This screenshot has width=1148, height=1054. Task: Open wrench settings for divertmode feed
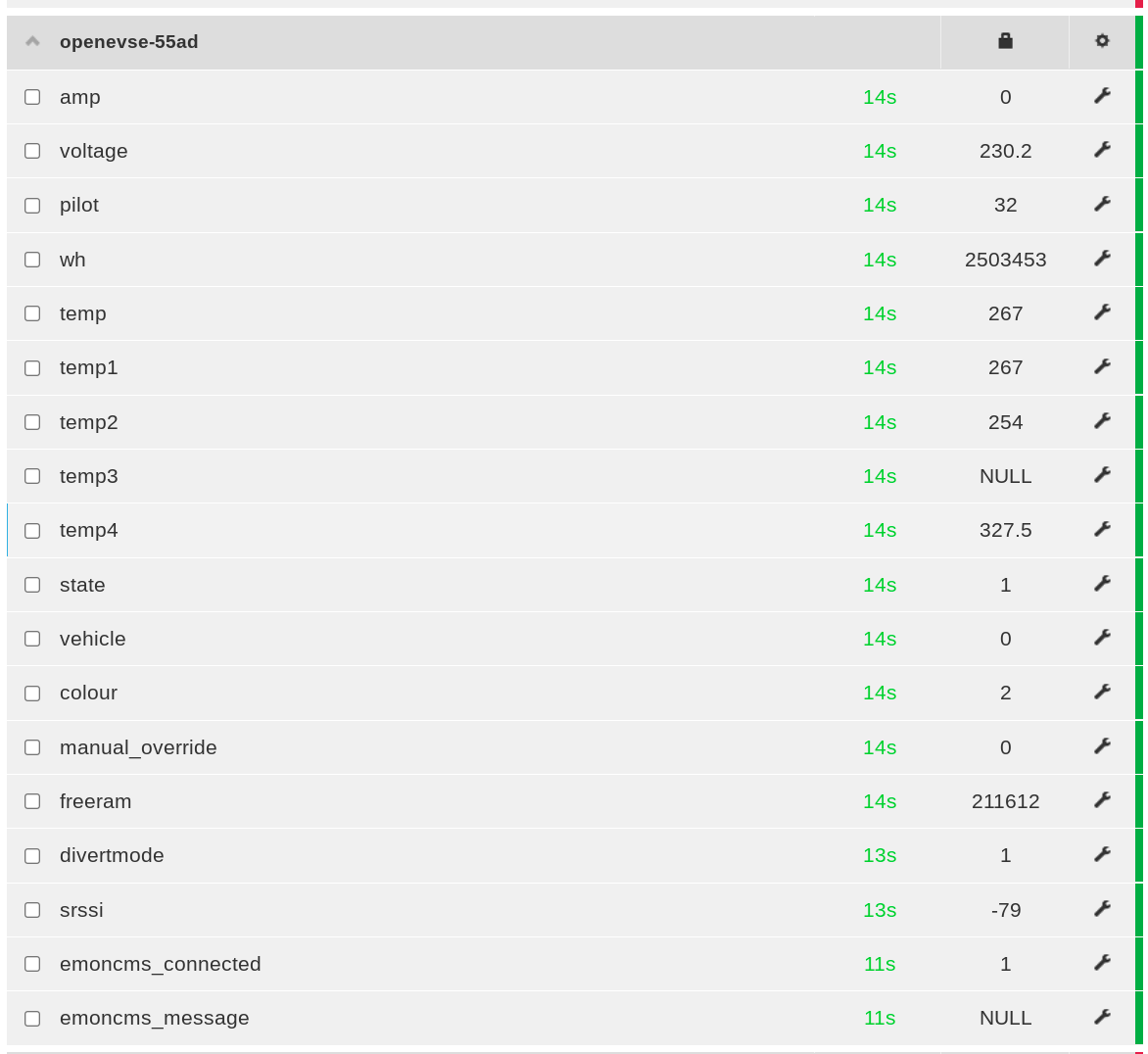tap(1102, 854)
